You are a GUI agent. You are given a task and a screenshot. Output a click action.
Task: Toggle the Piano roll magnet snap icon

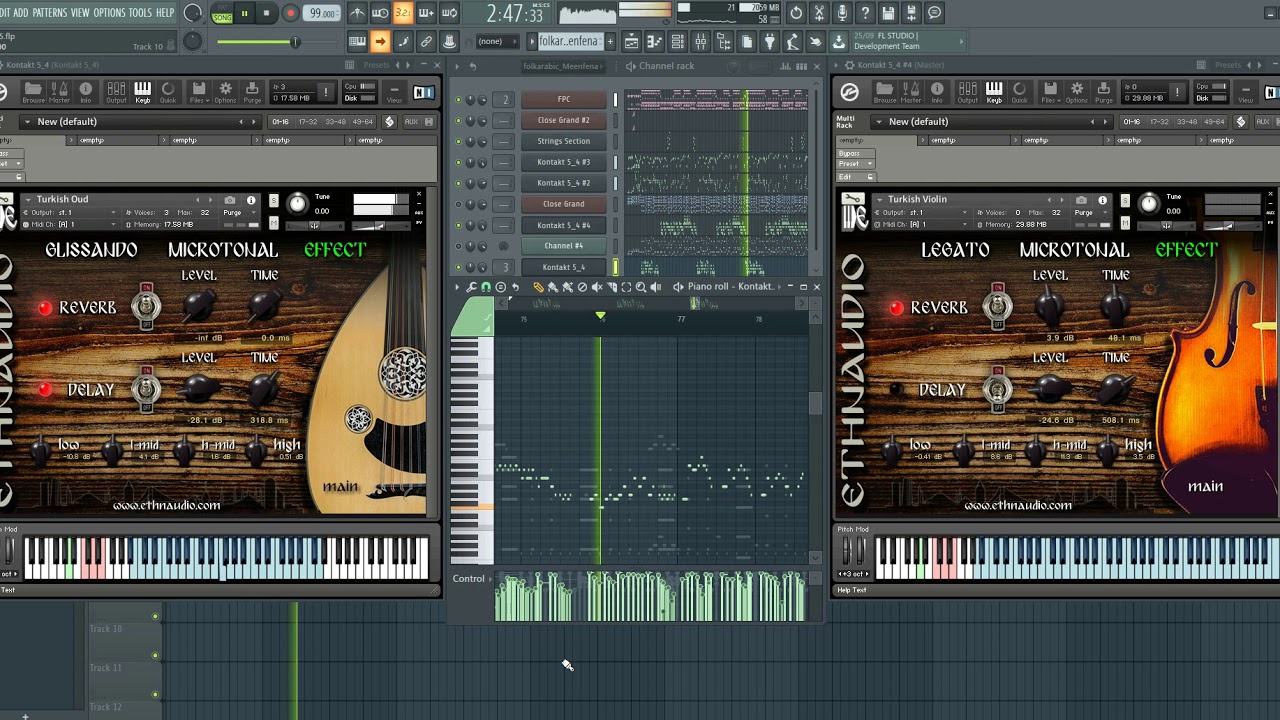click(x=486, y=287)
